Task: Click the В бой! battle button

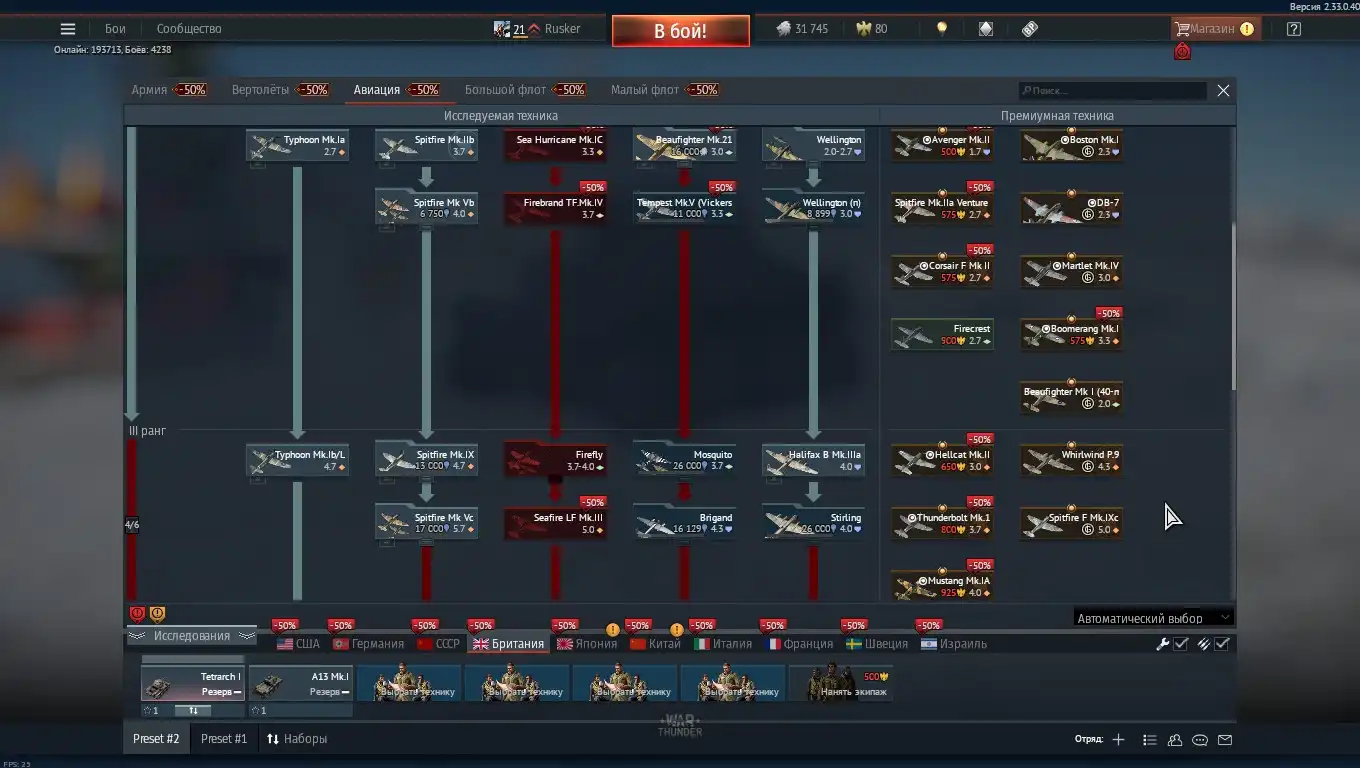Action: (680, 31)
